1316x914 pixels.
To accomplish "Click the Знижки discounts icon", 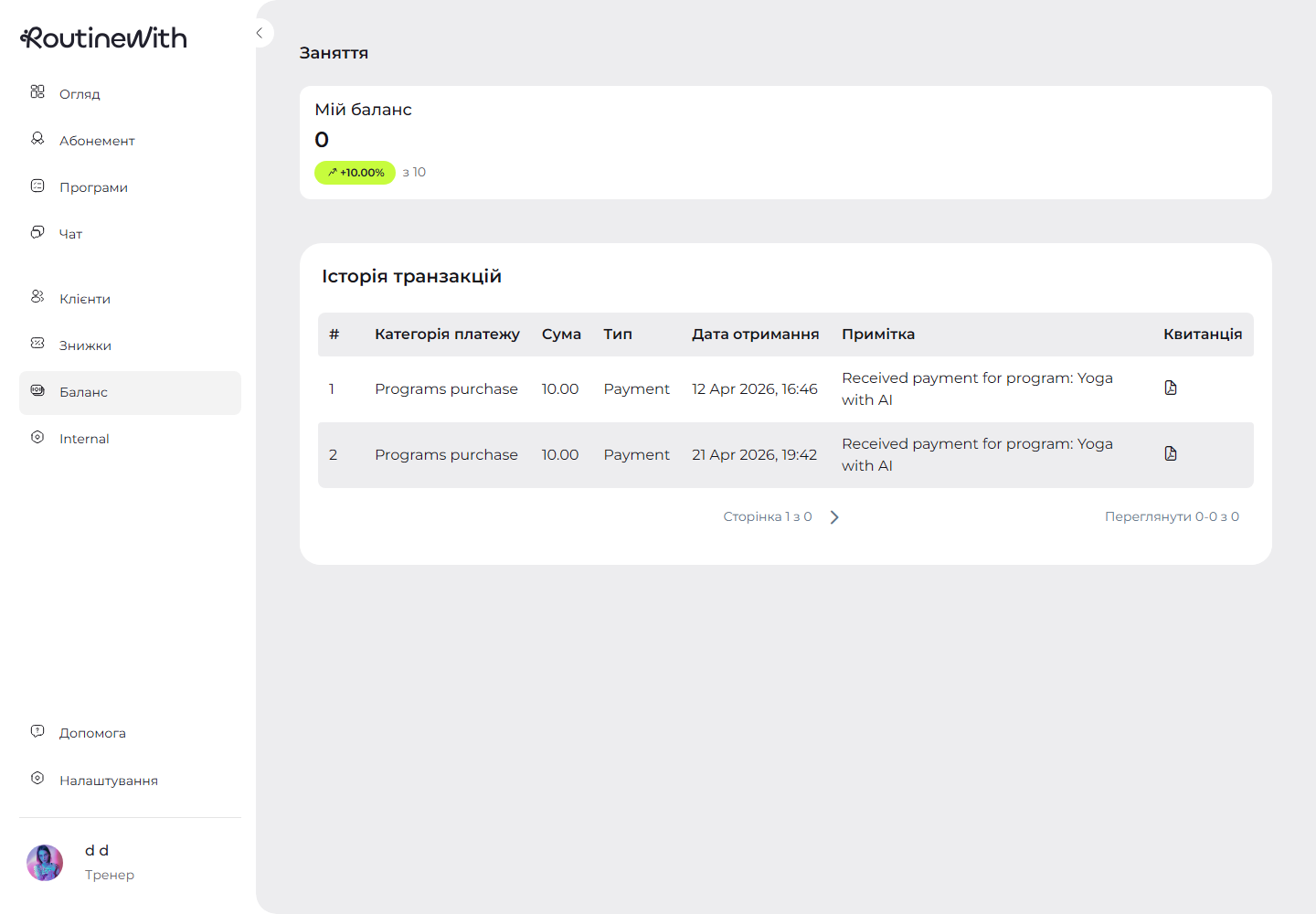I will pos(37,344).
